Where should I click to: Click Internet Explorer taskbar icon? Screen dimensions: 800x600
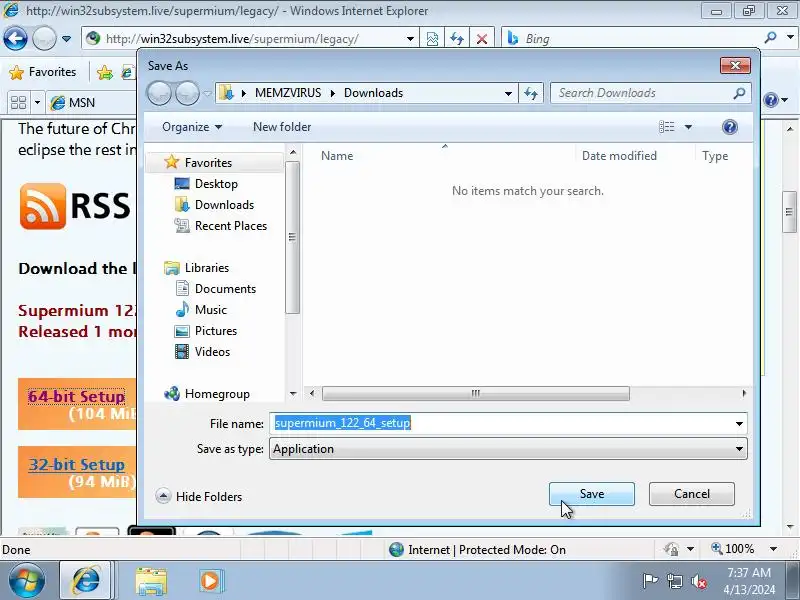(x=86, y=580)
